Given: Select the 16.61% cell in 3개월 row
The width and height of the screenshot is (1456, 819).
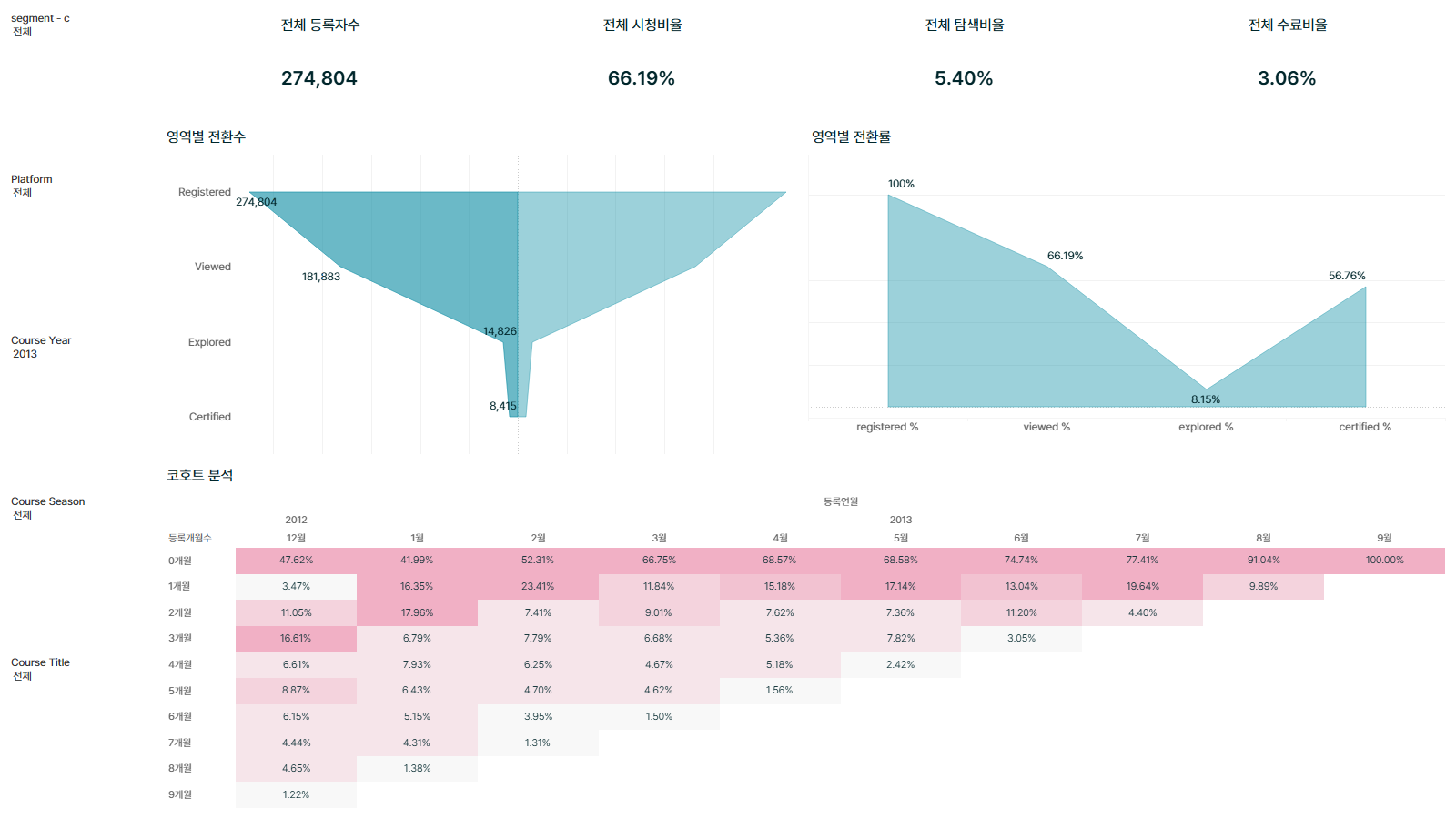Looking at the screenshot, I should coord(296,639).
